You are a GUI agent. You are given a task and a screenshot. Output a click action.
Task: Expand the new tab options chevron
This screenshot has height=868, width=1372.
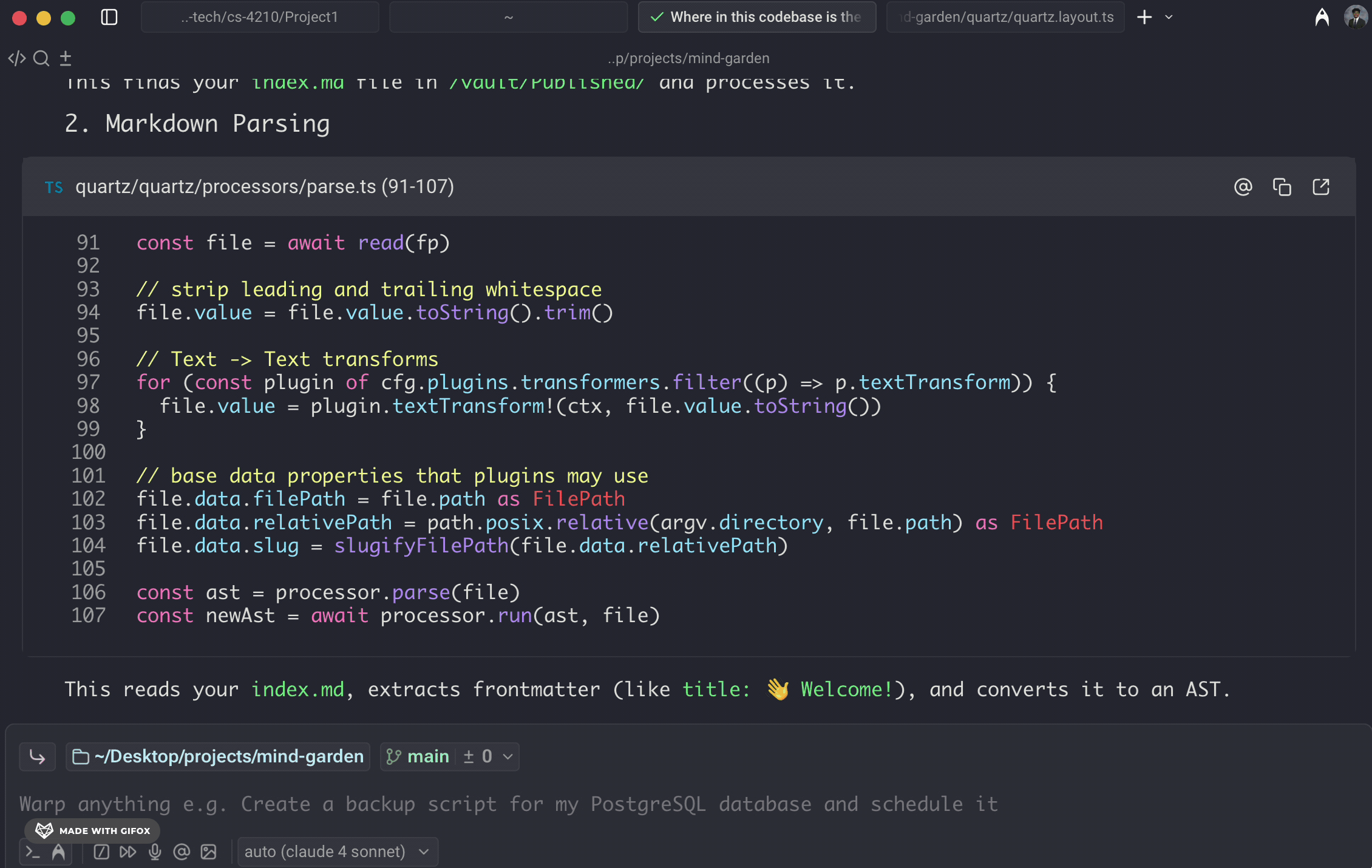(1169, 17)
